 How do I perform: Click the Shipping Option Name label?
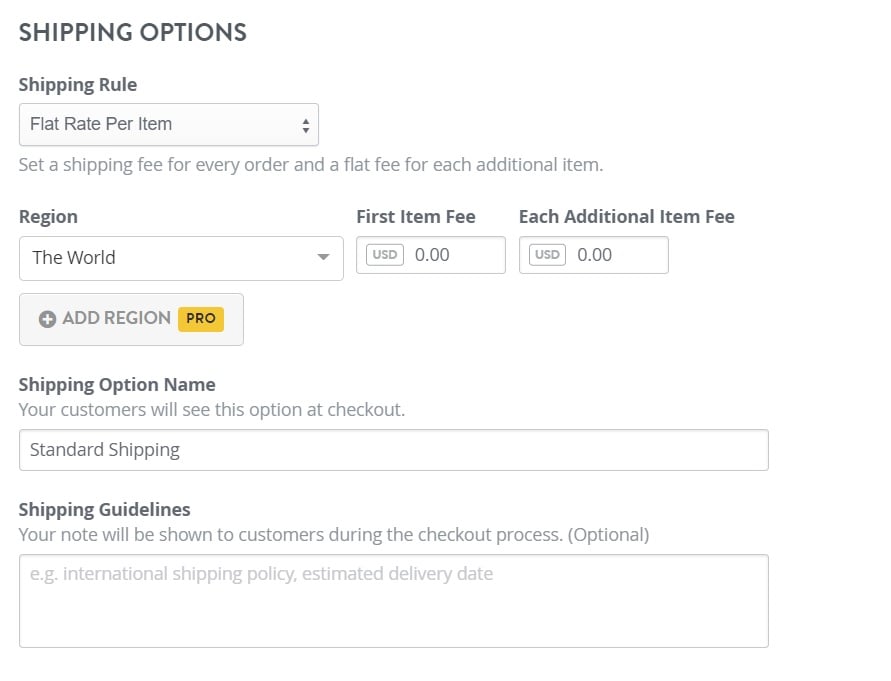click(x=117, y=385)
